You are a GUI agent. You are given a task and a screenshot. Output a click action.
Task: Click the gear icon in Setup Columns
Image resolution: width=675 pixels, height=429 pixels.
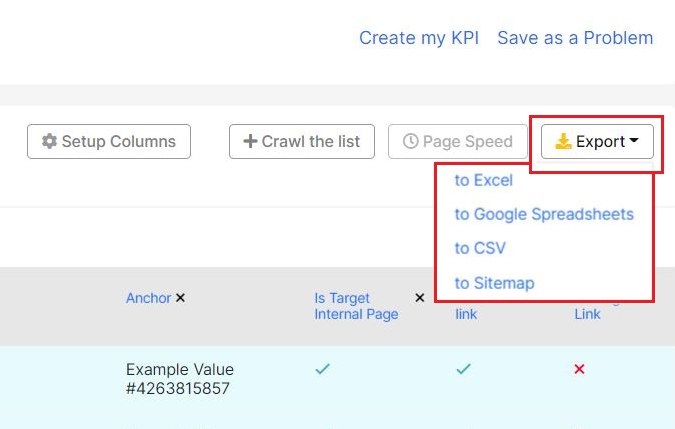(49, 141)
